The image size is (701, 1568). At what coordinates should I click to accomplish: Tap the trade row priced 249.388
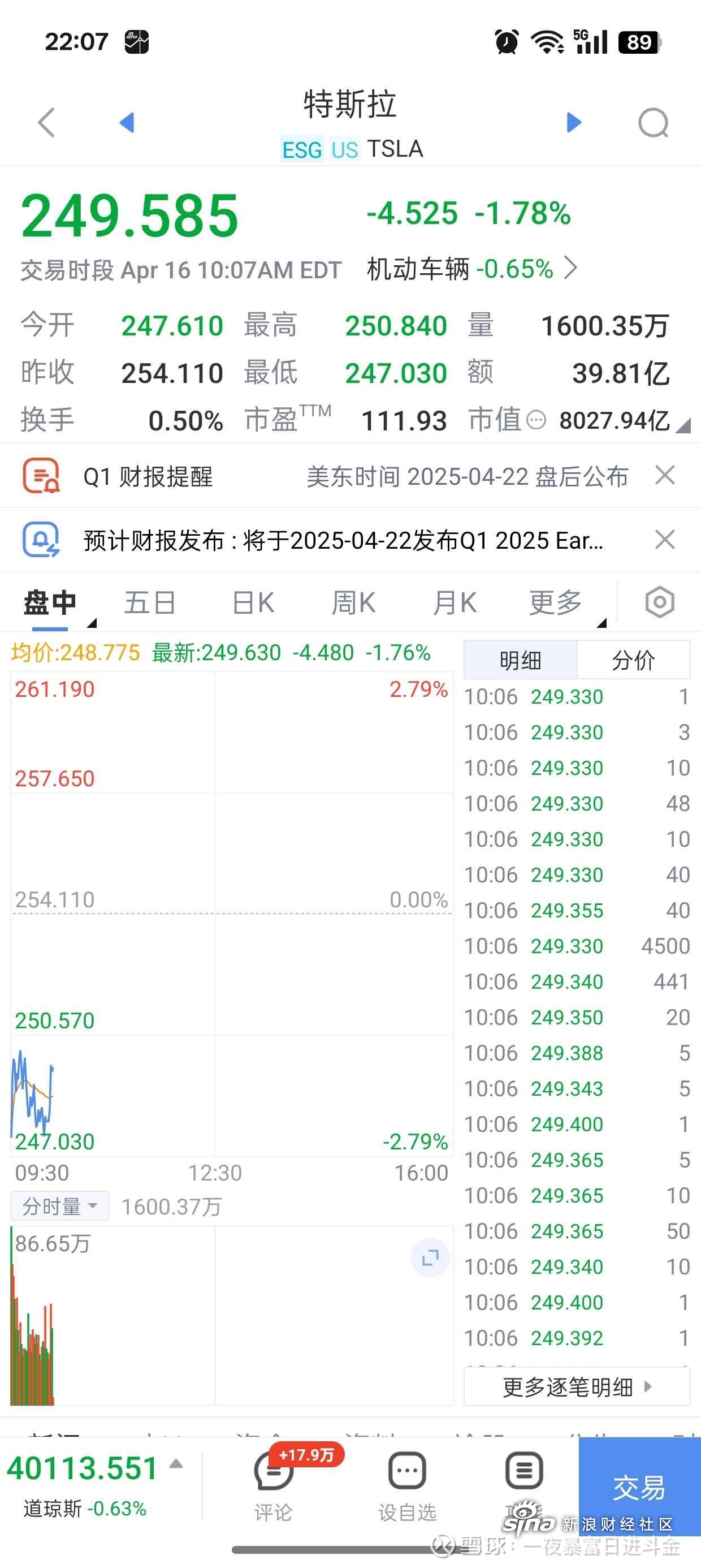point(577,1053)
